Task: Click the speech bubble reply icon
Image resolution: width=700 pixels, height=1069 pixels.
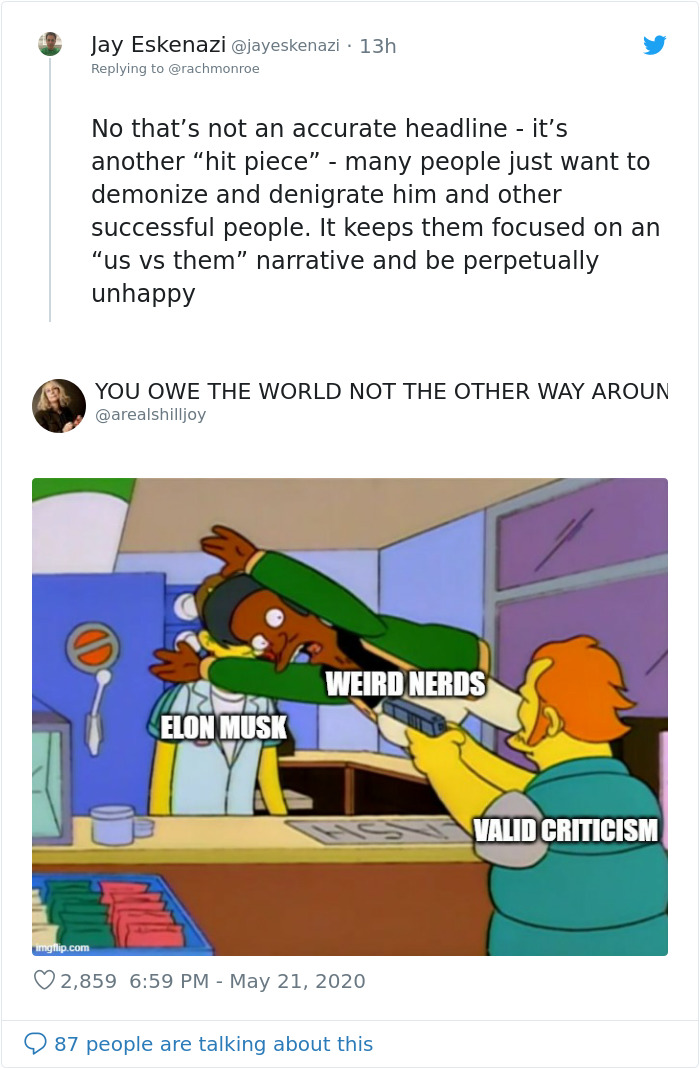Action: click(x=35, y=1043)
